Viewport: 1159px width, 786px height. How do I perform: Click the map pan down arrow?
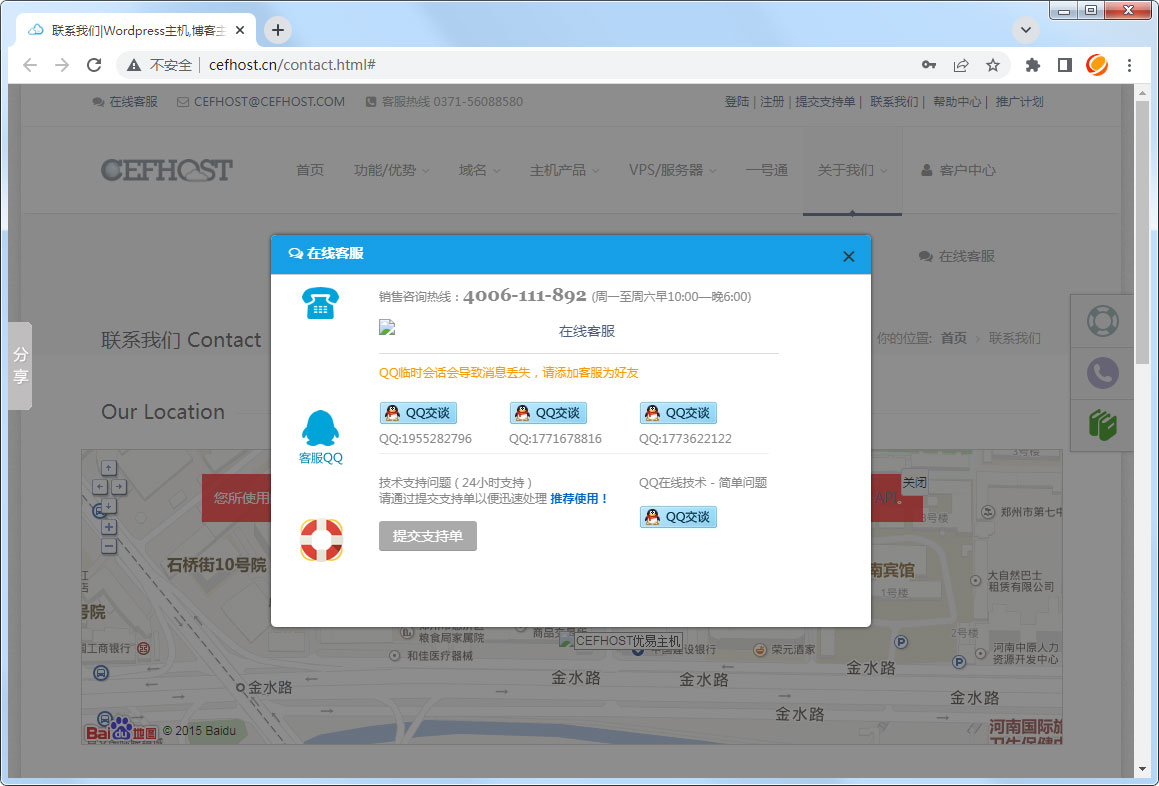coord(109,507)
